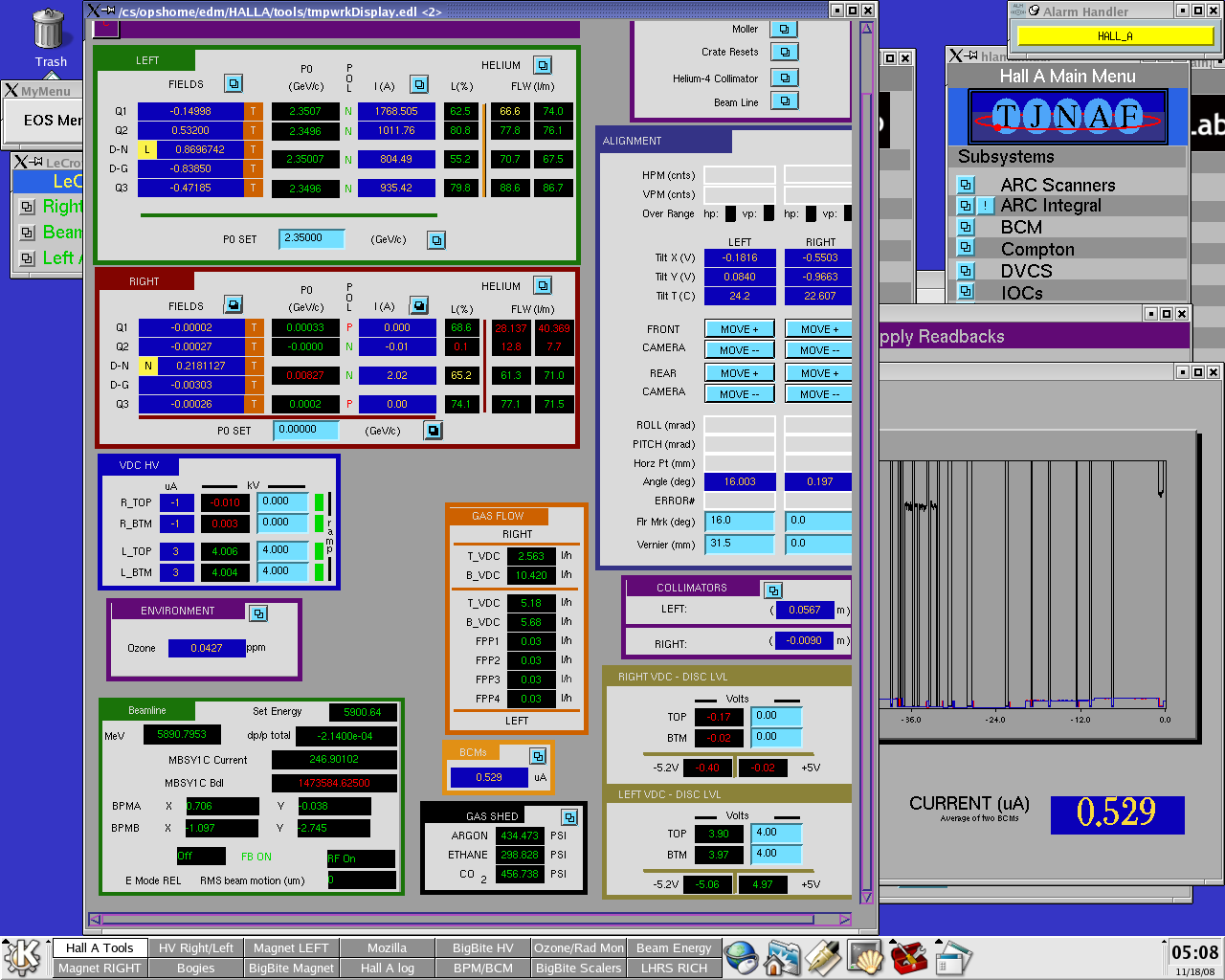
Task: Click left Vernier field 31.5
Action: tap(740, 544)
